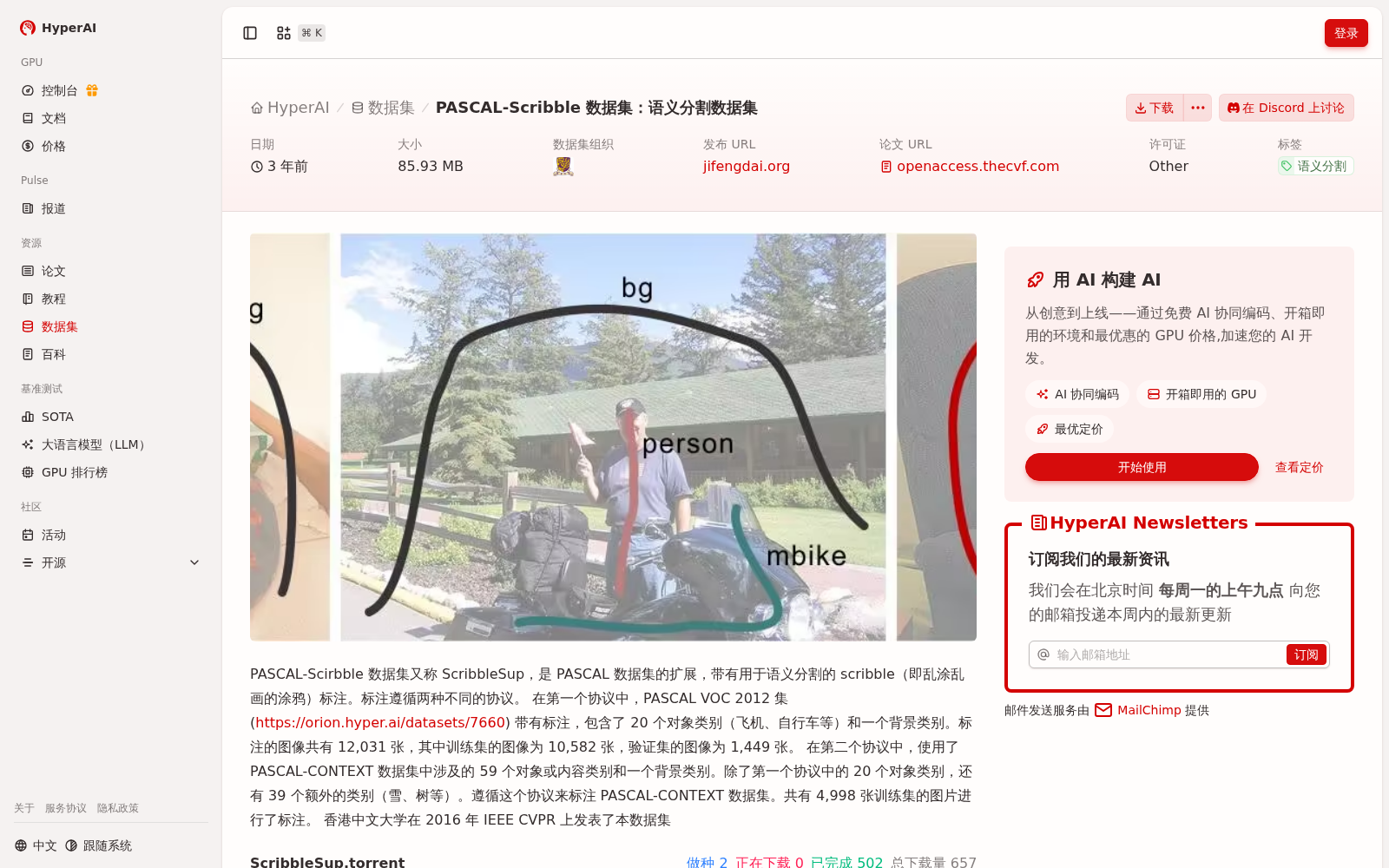Open 隐私政策 footer link
This screenshot has width=1389, height=868.
point(118,808)
